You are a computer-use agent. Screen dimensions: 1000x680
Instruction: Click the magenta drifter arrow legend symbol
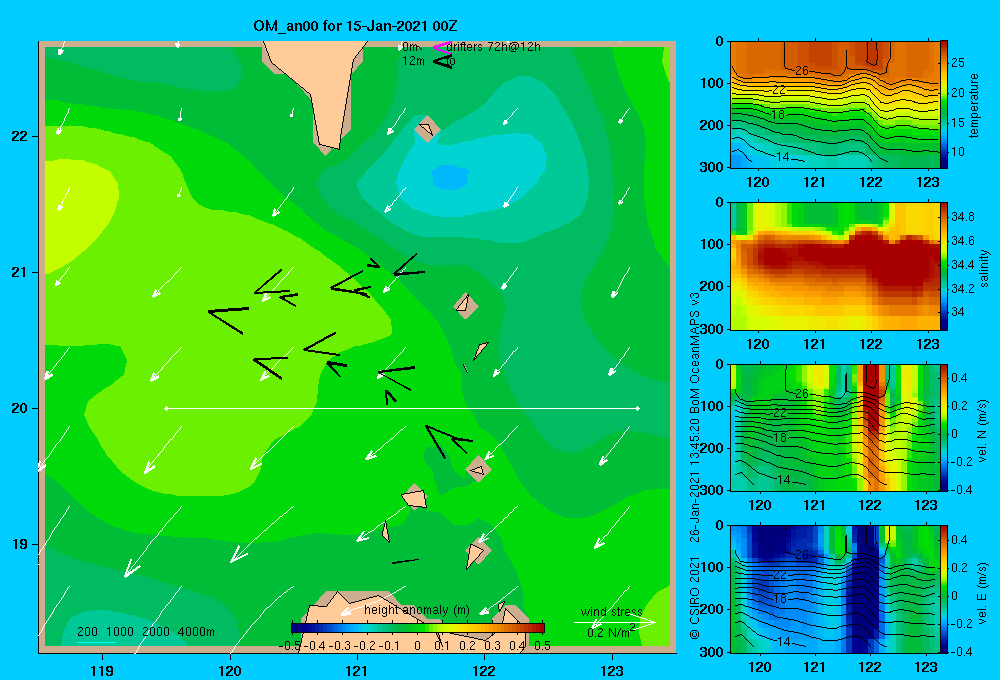[x=441, y=47]
